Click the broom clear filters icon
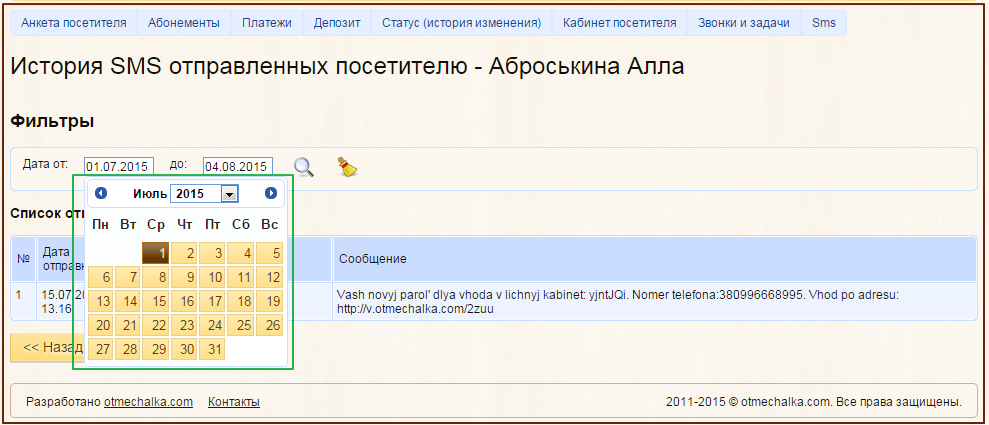This screenshot has height=425, width=989. tap(346, 167)
